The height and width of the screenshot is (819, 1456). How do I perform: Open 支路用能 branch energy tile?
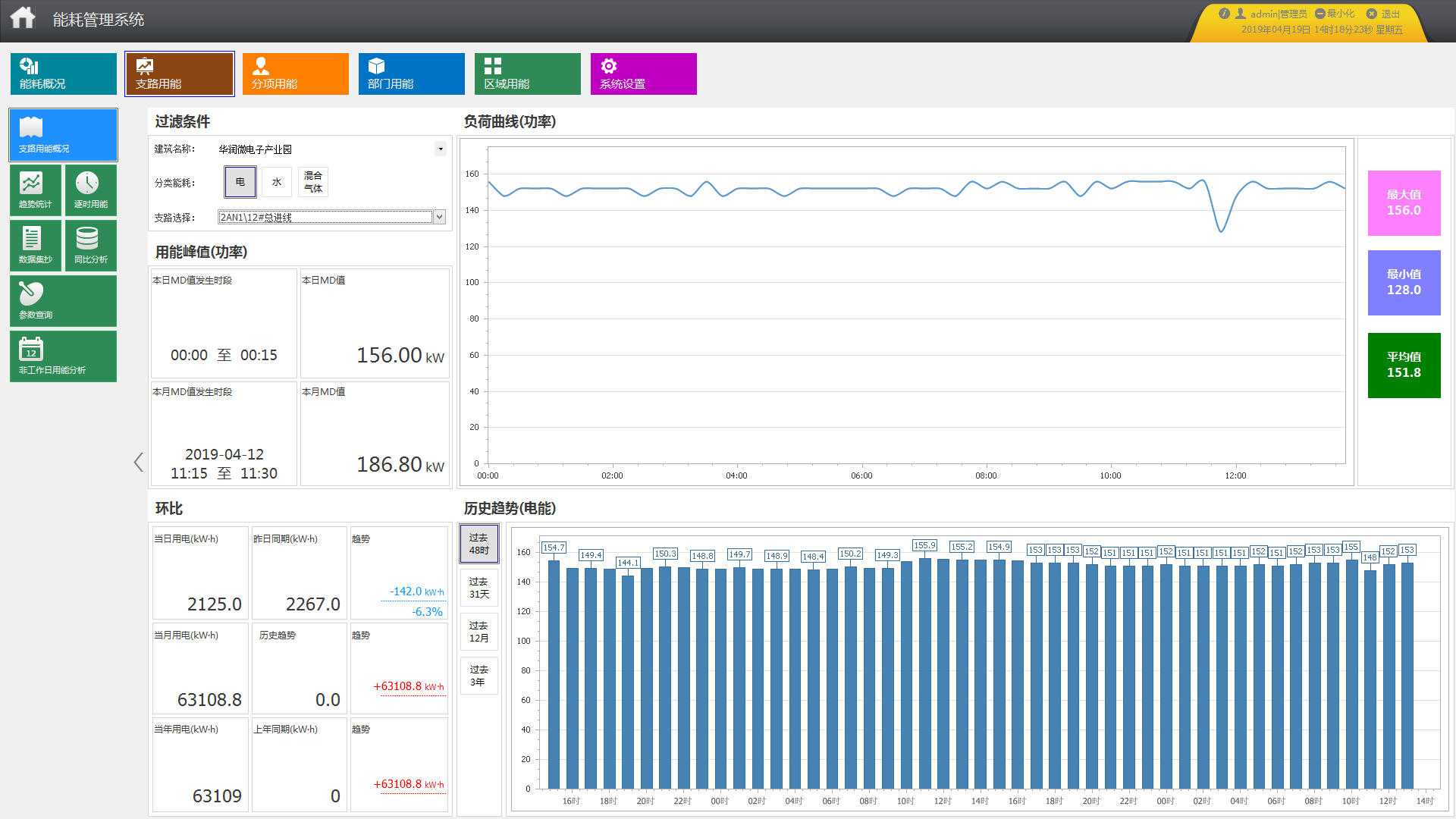pos(180,74)
